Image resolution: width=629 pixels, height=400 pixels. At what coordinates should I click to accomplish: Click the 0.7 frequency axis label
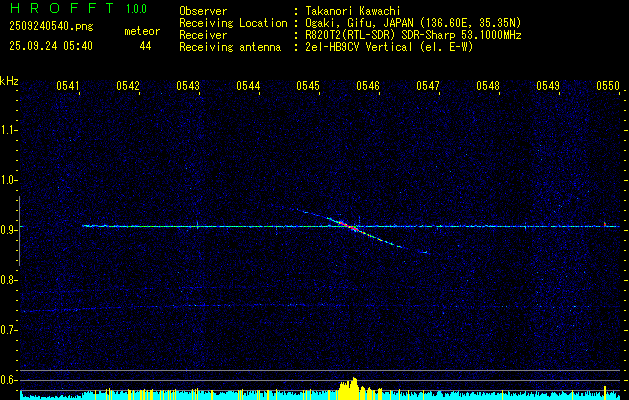[9, 330]
